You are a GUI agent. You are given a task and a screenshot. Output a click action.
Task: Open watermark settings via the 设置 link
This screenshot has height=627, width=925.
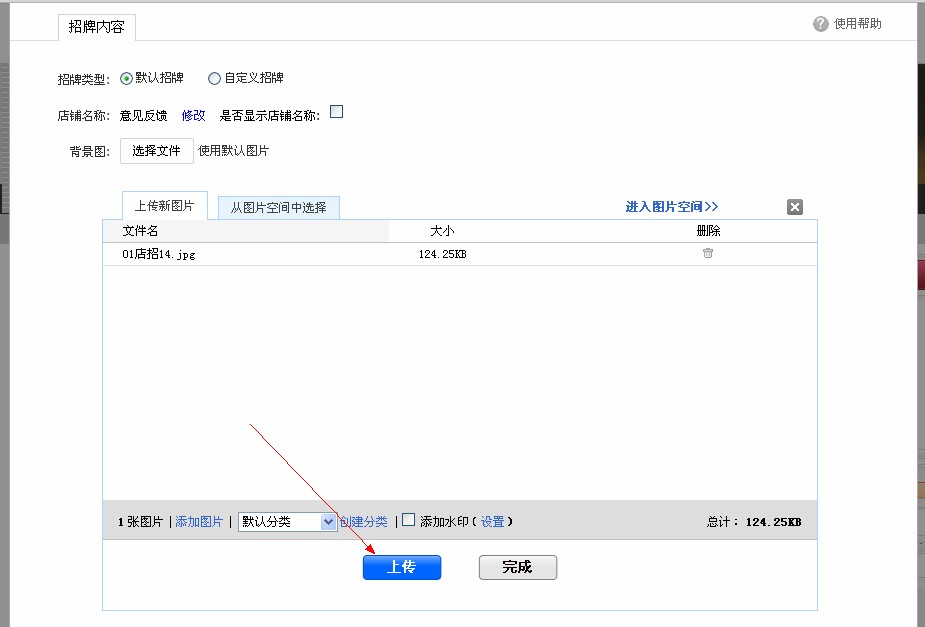tap(492, 521)
